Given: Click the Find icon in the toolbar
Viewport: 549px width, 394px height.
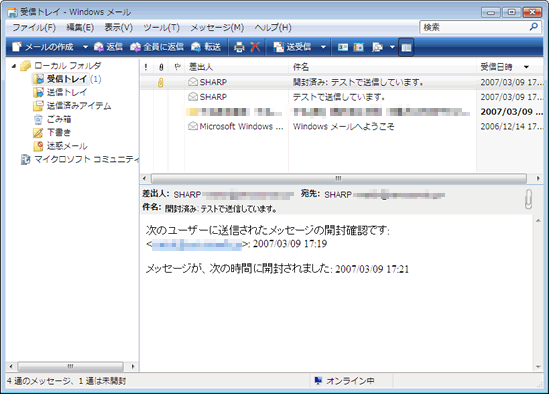Looking at the screenshot, I should [x=377, y=47].
